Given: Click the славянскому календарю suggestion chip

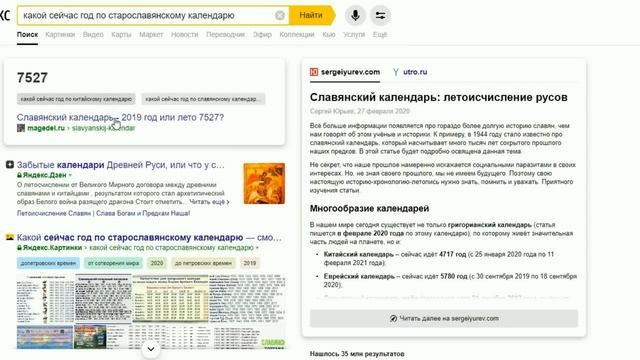Looking at the screenshot, I should coord(203,99).
